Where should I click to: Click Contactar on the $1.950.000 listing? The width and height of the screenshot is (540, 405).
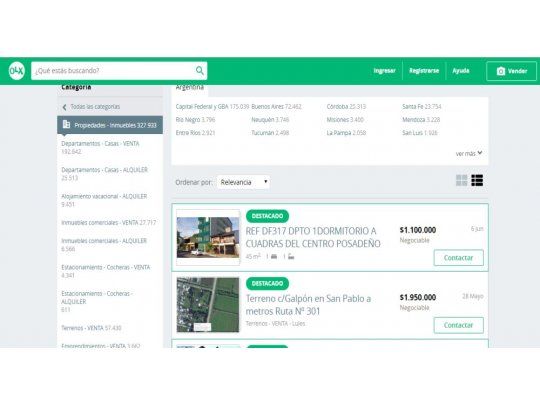pyautogui.click(x=458, y=325)
